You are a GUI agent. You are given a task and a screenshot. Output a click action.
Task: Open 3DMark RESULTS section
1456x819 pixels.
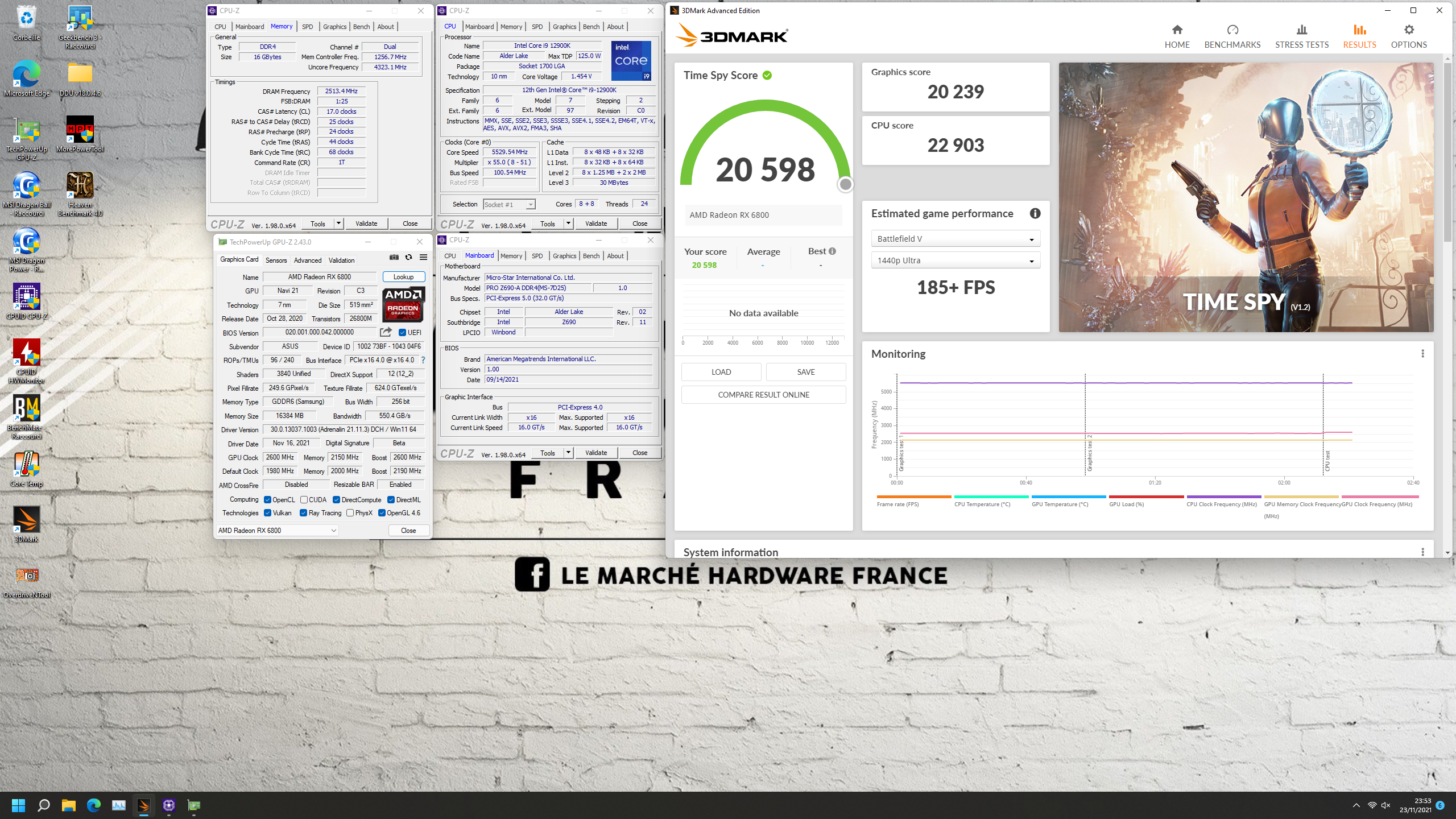pyautogui.click(x=1359, y=36)
